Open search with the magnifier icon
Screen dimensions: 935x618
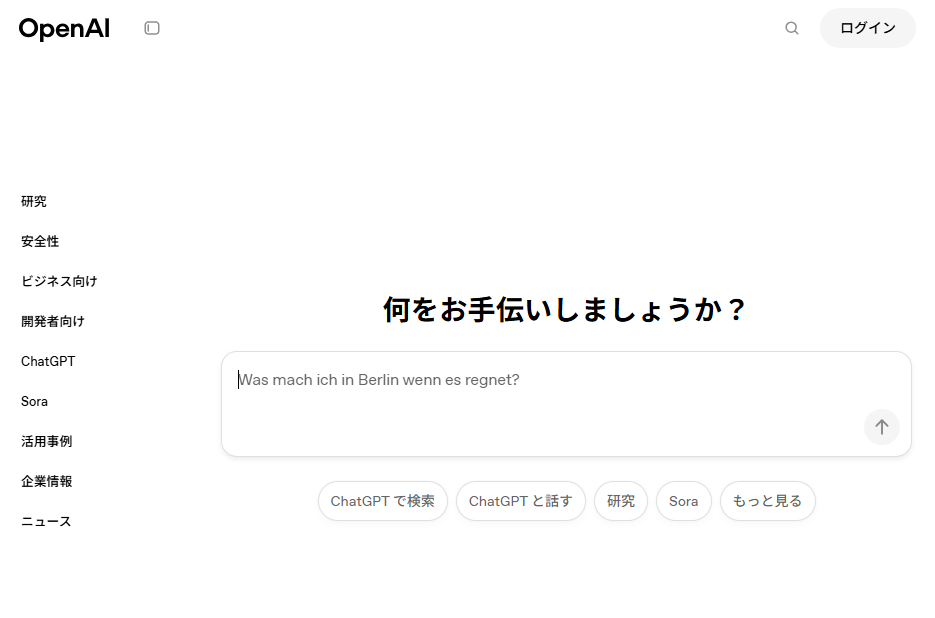792,28
